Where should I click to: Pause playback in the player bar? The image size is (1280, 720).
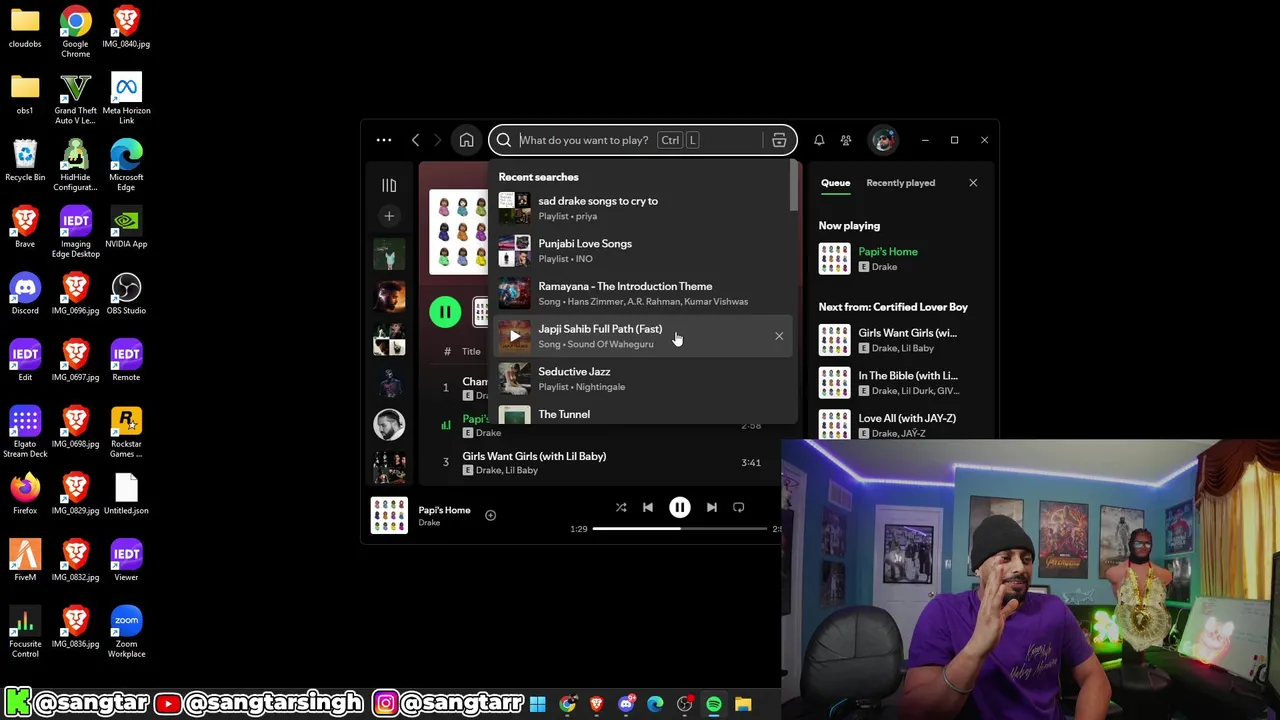(x=679, y=507)
